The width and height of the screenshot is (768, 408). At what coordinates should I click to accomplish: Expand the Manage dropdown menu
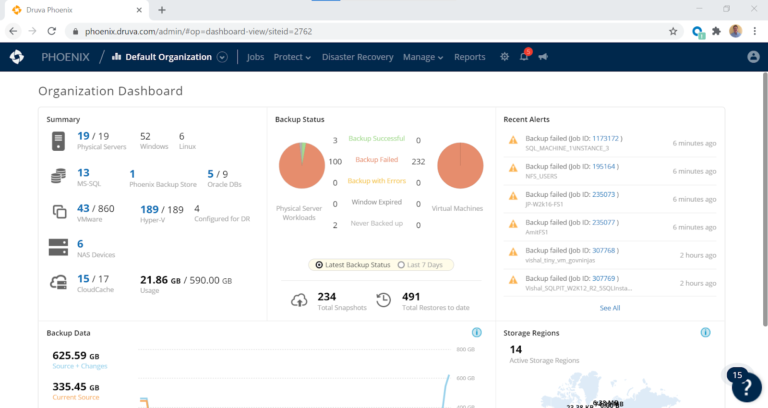coord(423,57)
